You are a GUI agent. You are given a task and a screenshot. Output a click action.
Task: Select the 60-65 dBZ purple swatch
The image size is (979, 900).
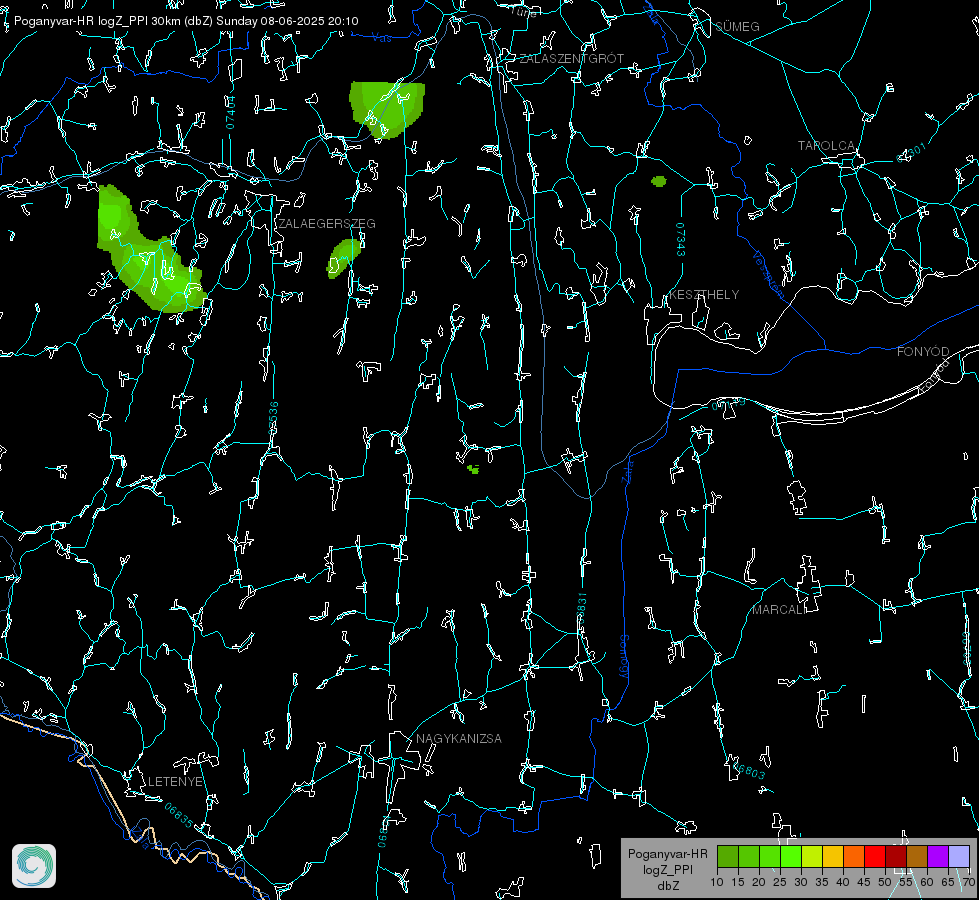click(938, 856)
